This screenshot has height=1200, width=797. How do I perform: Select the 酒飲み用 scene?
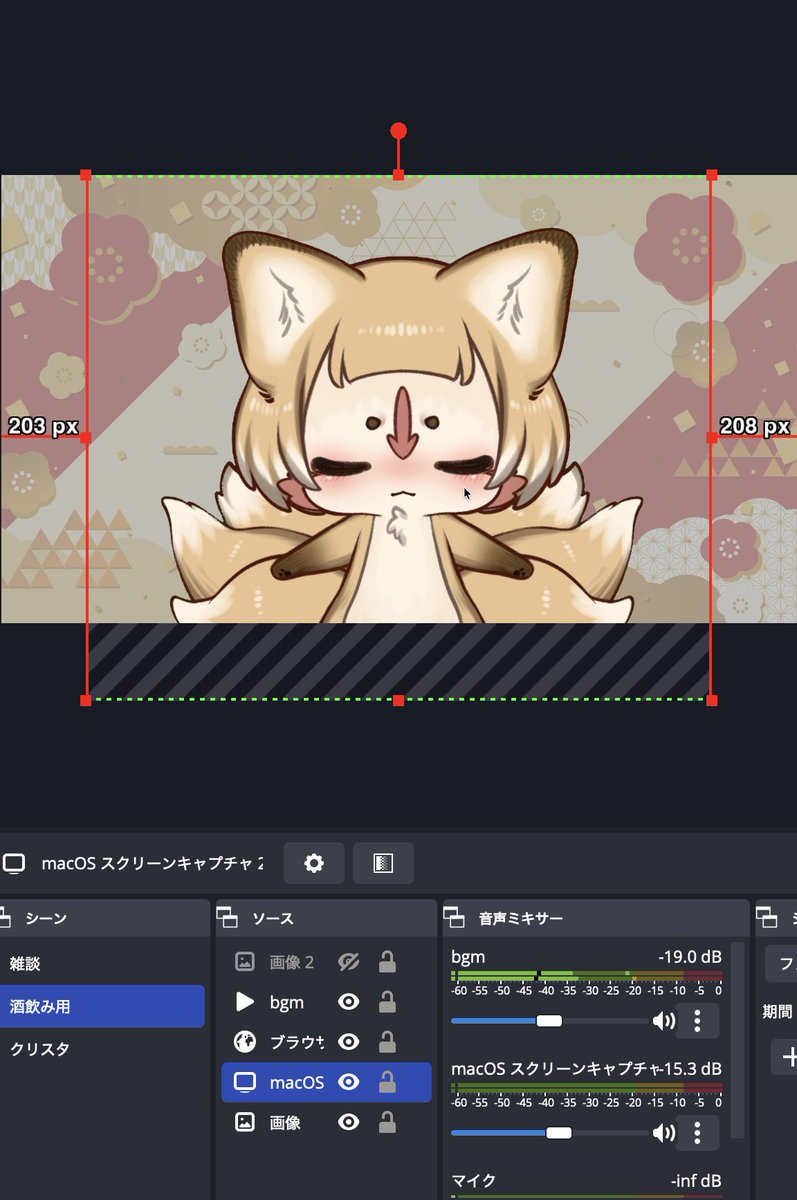102,1006
